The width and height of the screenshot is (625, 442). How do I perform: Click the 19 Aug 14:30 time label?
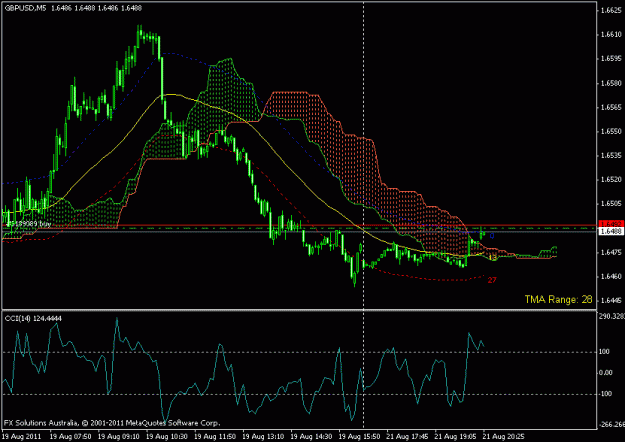(312, 436)
